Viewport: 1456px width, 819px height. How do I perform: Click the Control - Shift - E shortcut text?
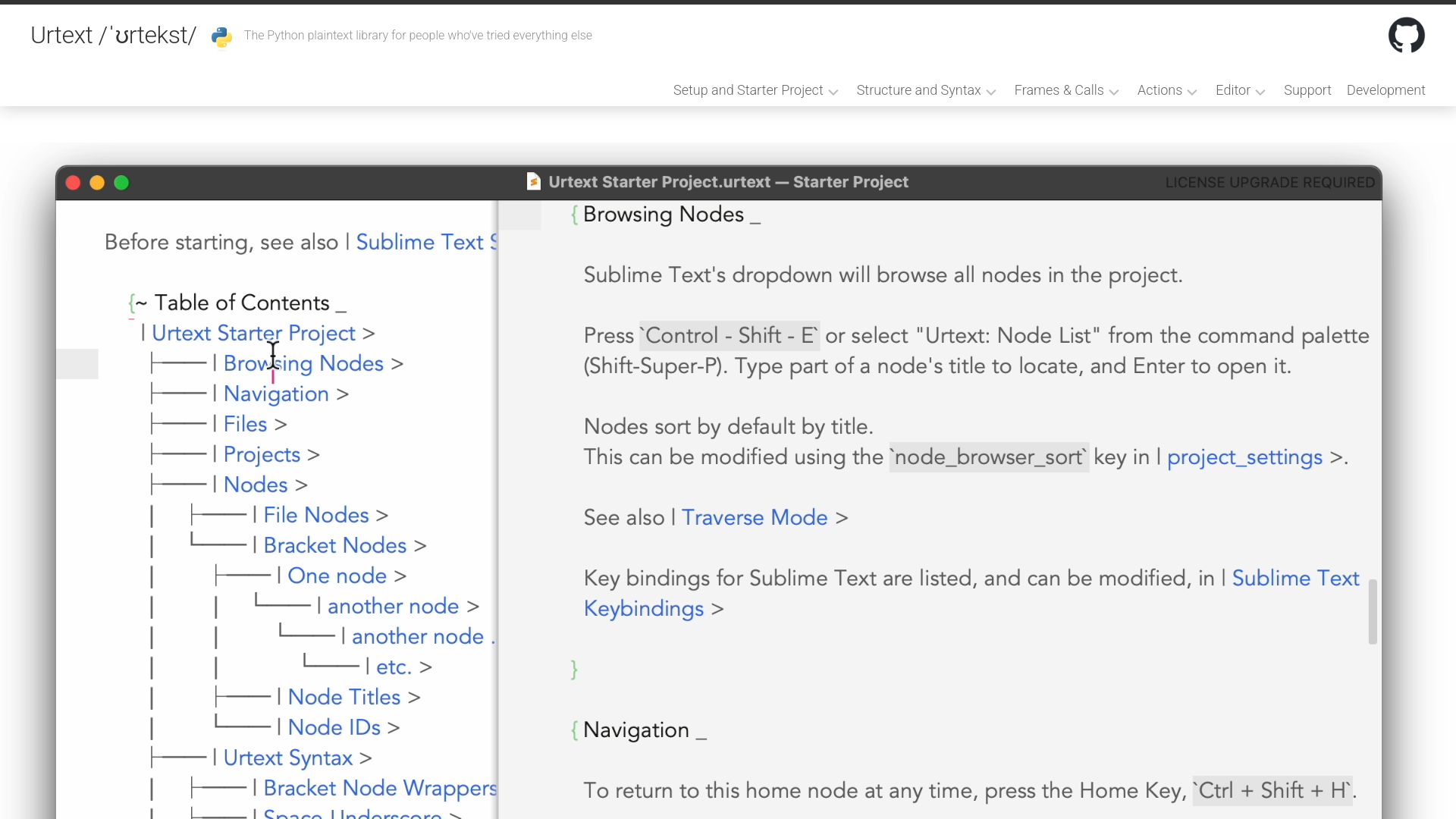point(730,336)
